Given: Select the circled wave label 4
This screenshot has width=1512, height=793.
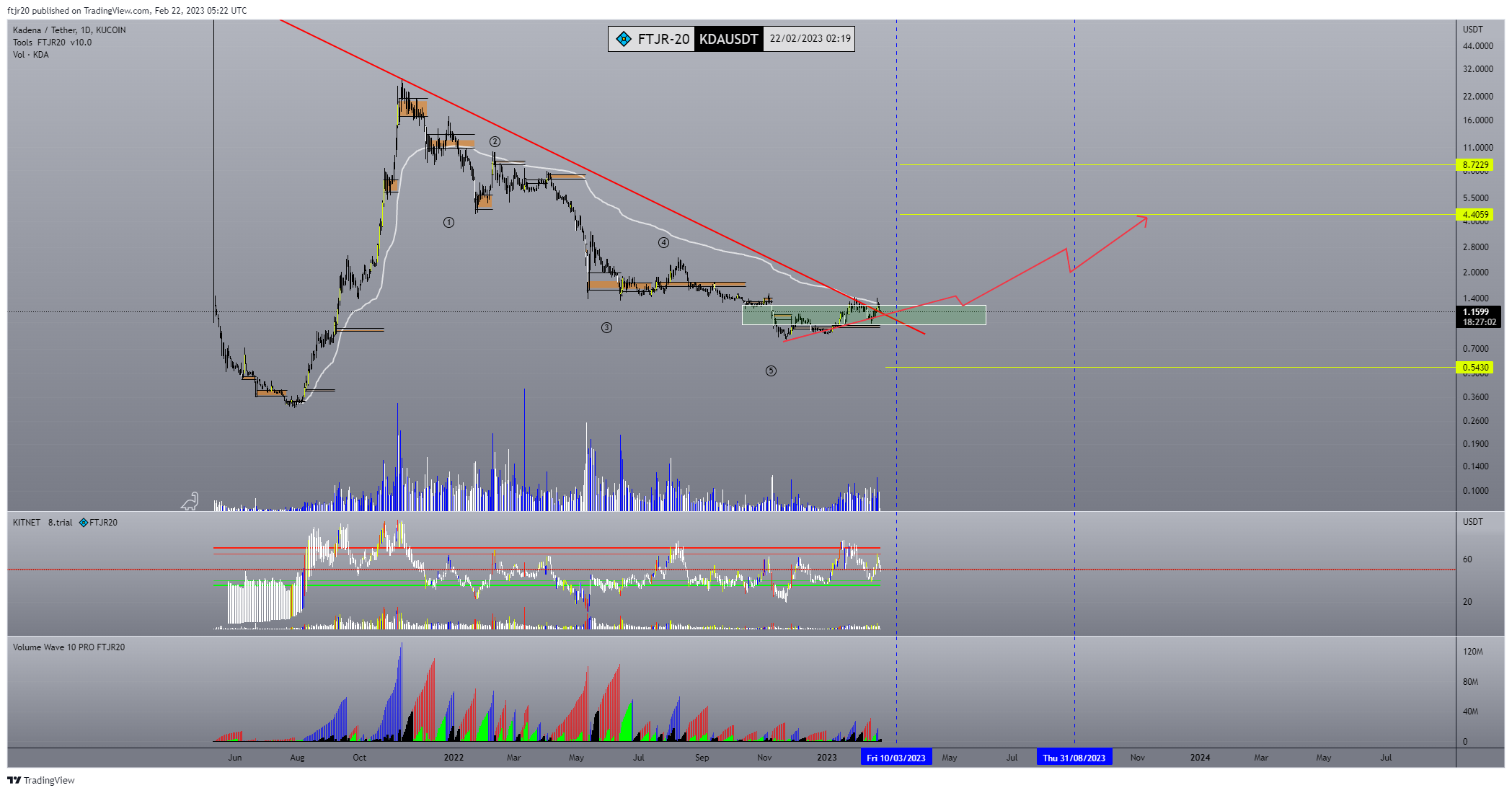Looking at the screenshot, I should (663, 243).
